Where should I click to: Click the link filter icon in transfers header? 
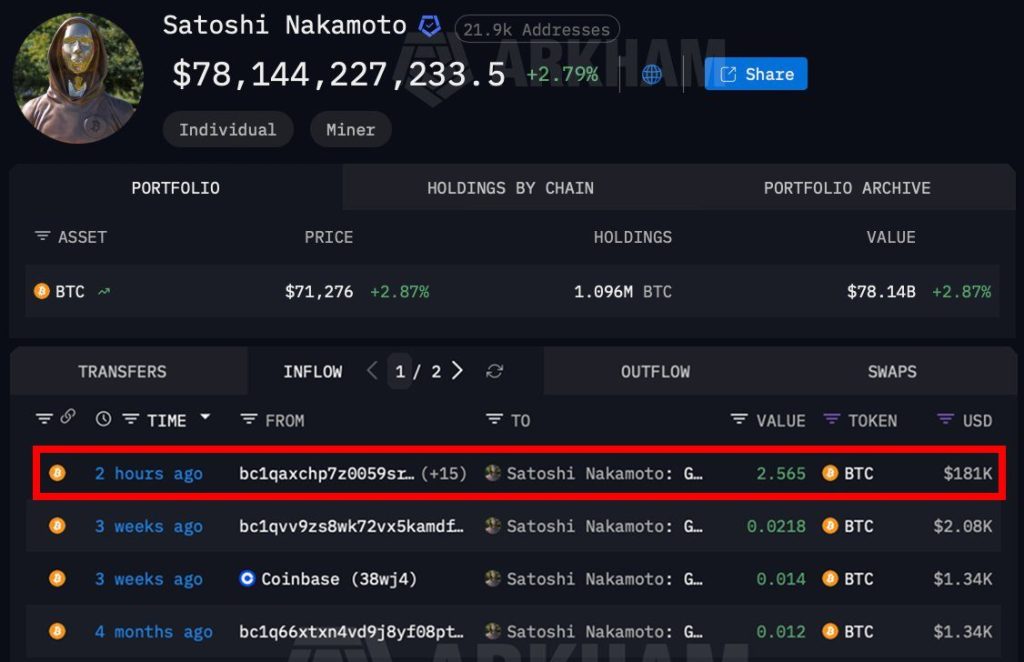pos(66,420)
